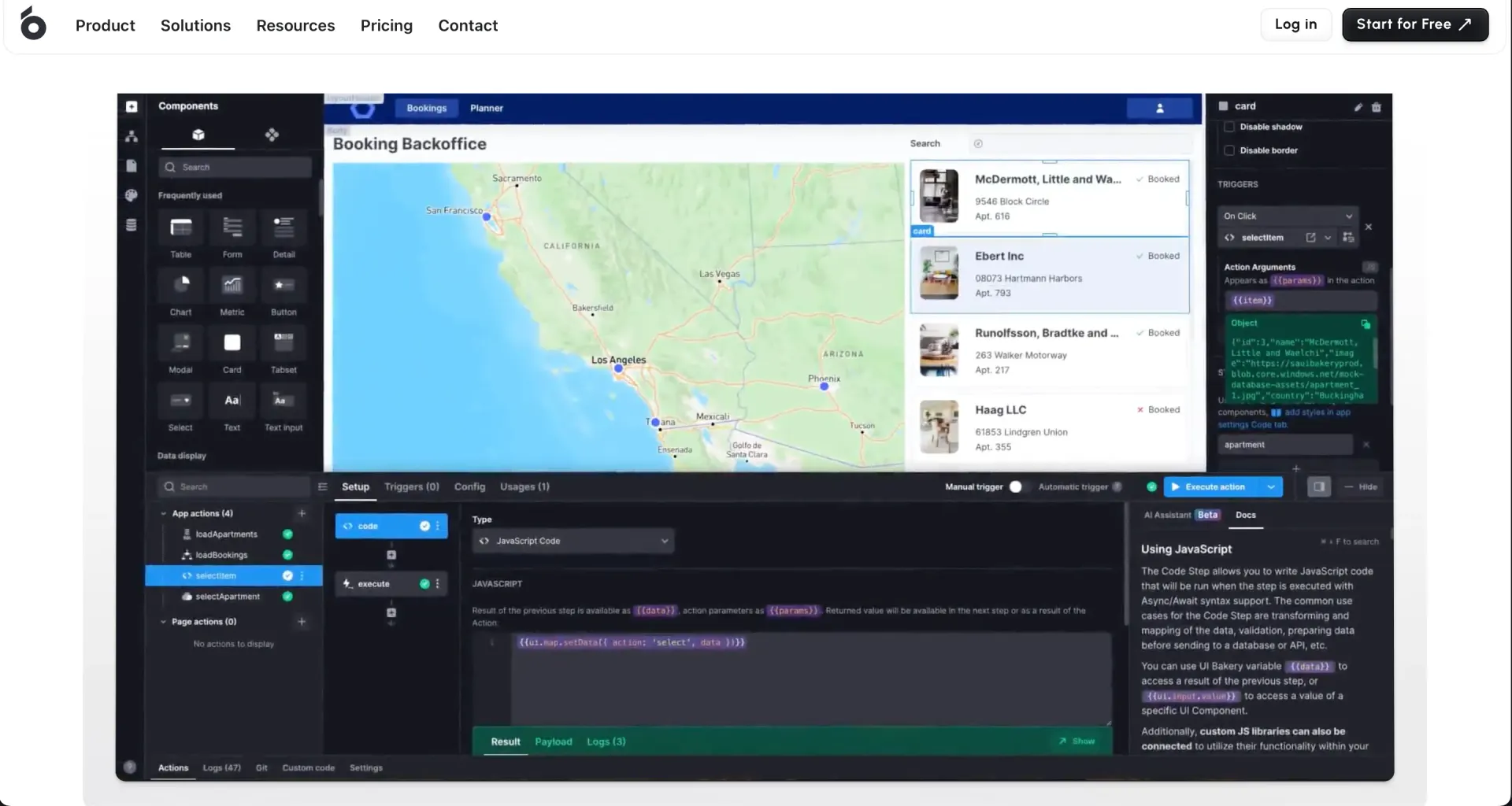Select the Text input component icon
This screenshot has width=1512, height=806.
click(x=283, y=400)
